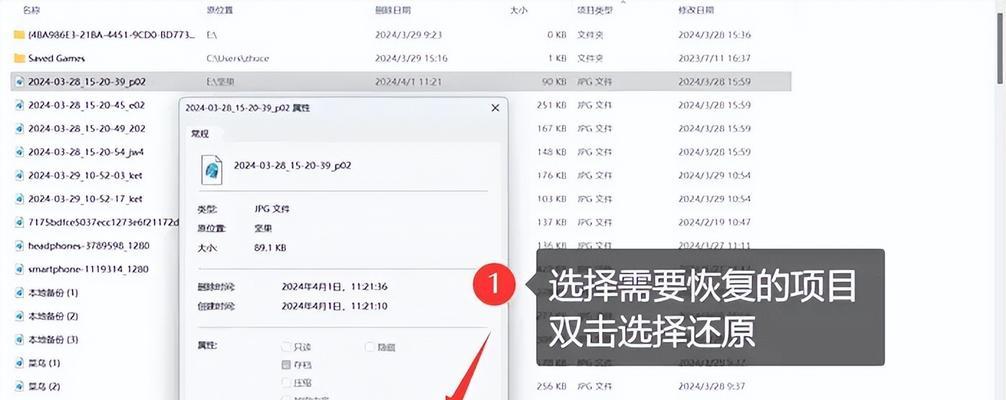The width and height of the screenshot is (1006, 400).
Task: Click the file icon of smartphone-1119314_1280
Action: point(20,269)
